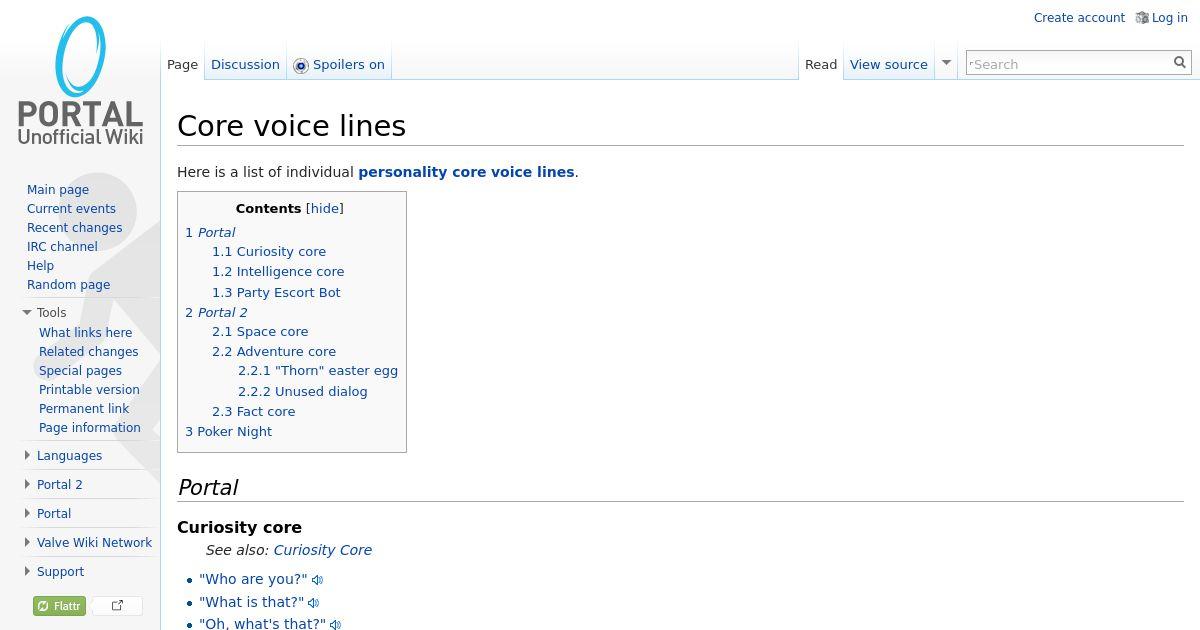Jump to 2.1 Space core entry

[260, 332]
